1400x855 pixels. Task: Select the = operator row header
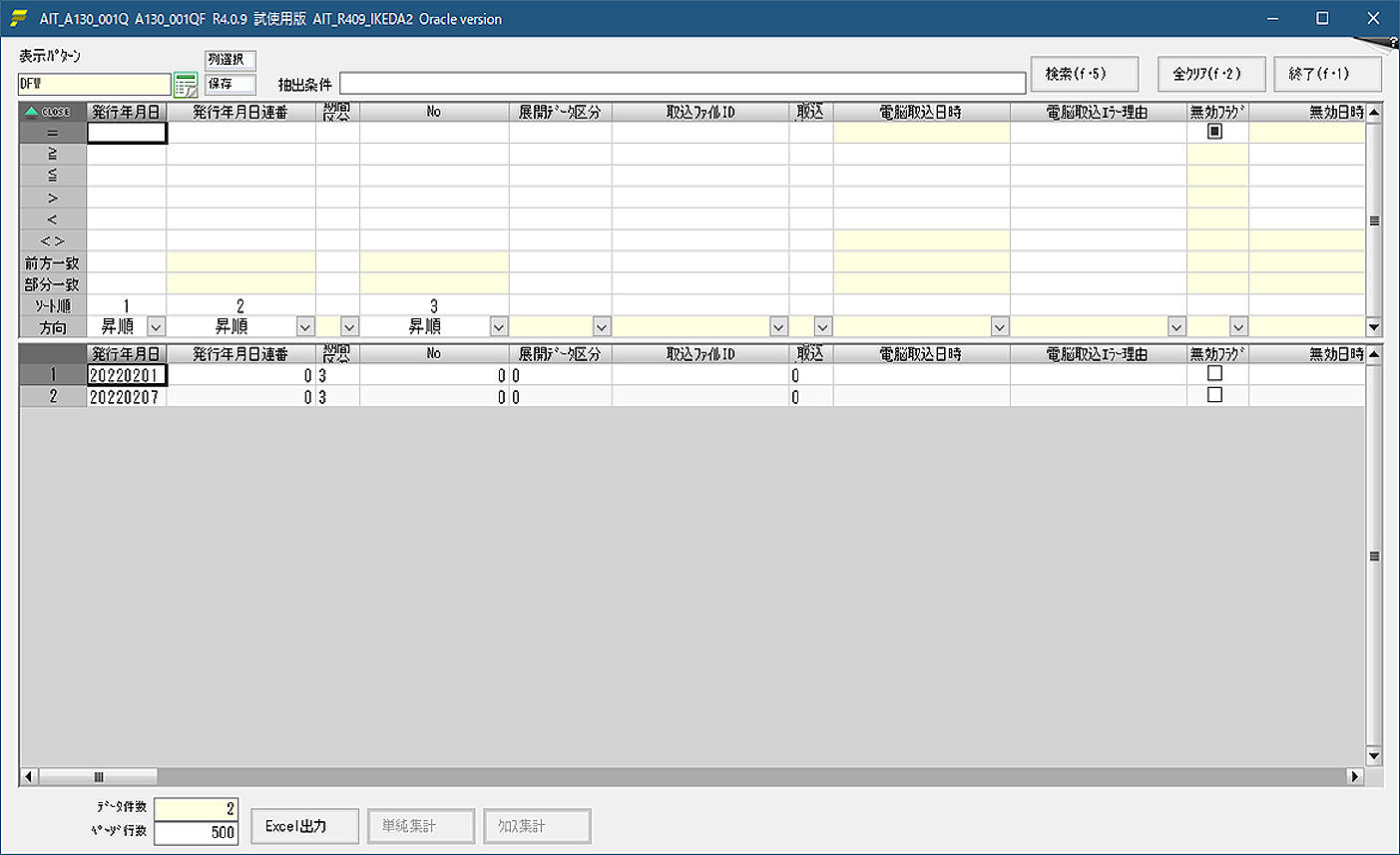coord(53,133)
